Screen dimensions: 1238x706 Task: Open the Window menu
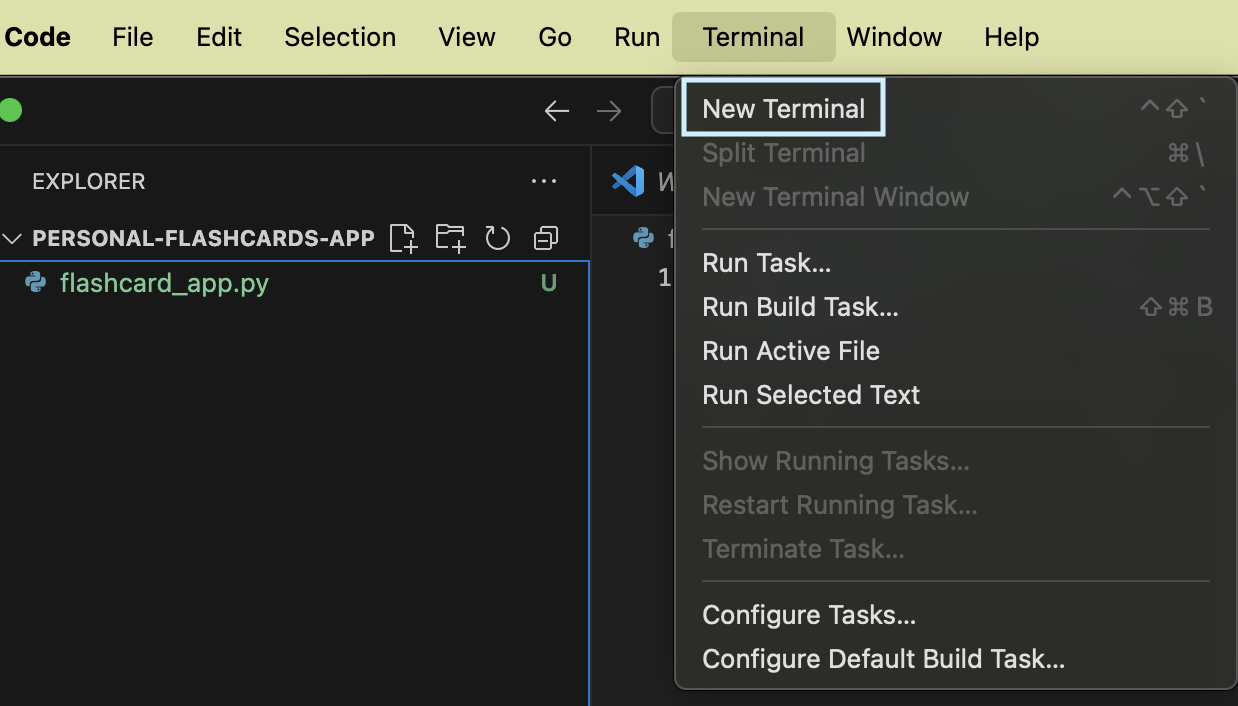pos(894,37)
